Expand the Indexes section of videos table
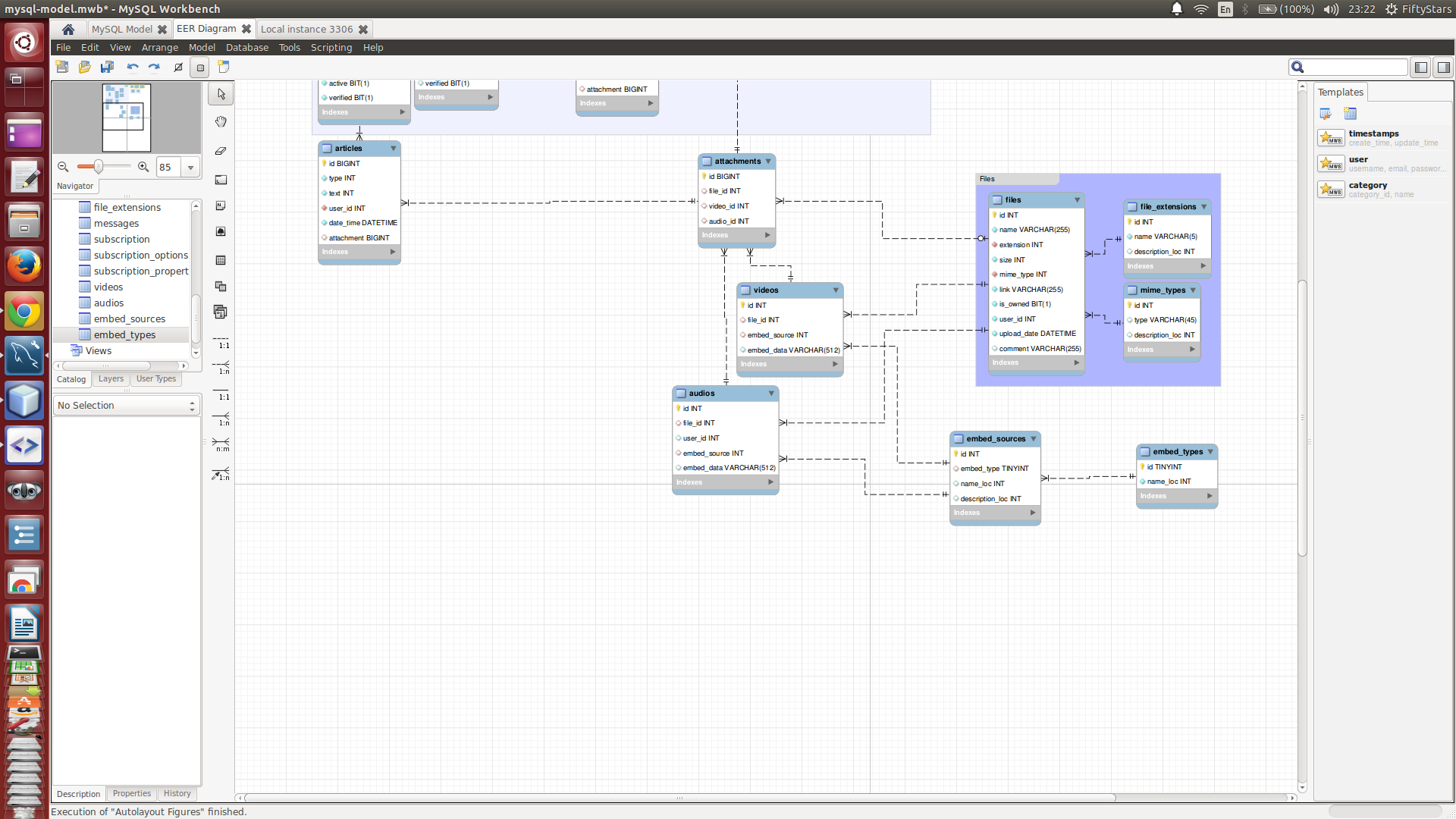The height and width of the screenshot is (819, 1456). pos(834,363)
